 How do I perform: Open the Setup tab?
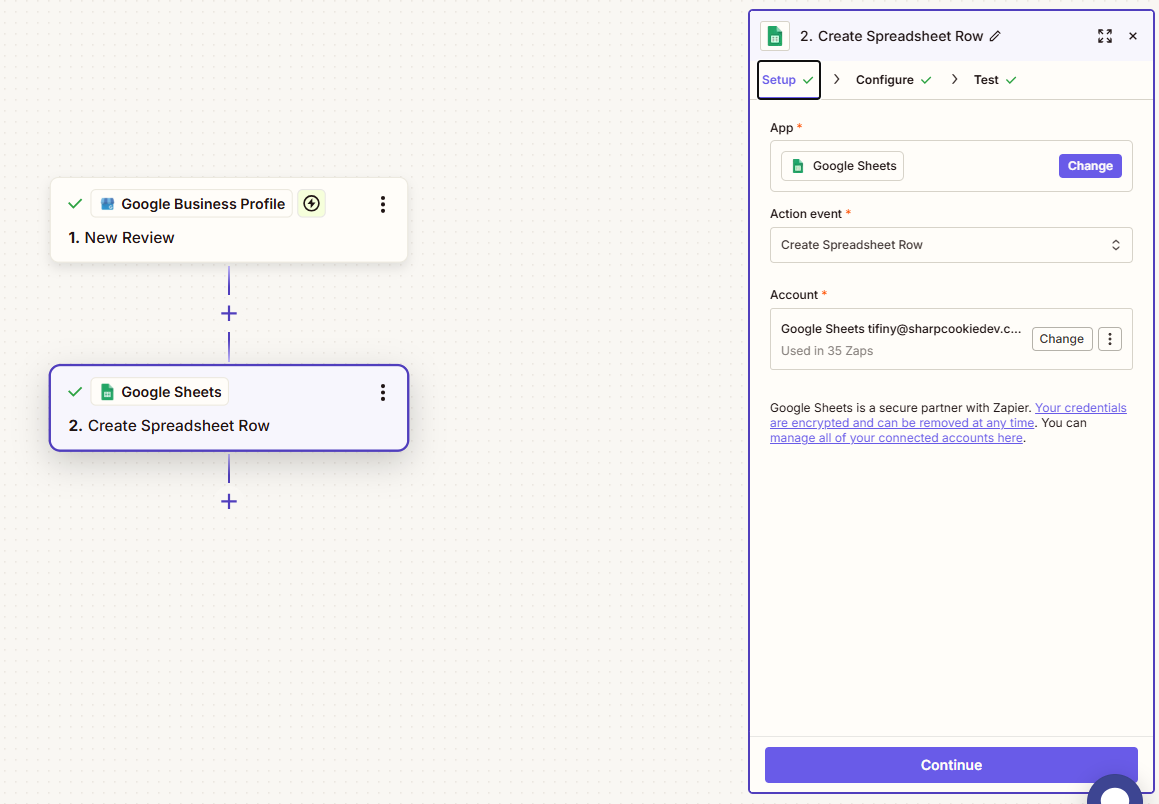pos(789,80)
